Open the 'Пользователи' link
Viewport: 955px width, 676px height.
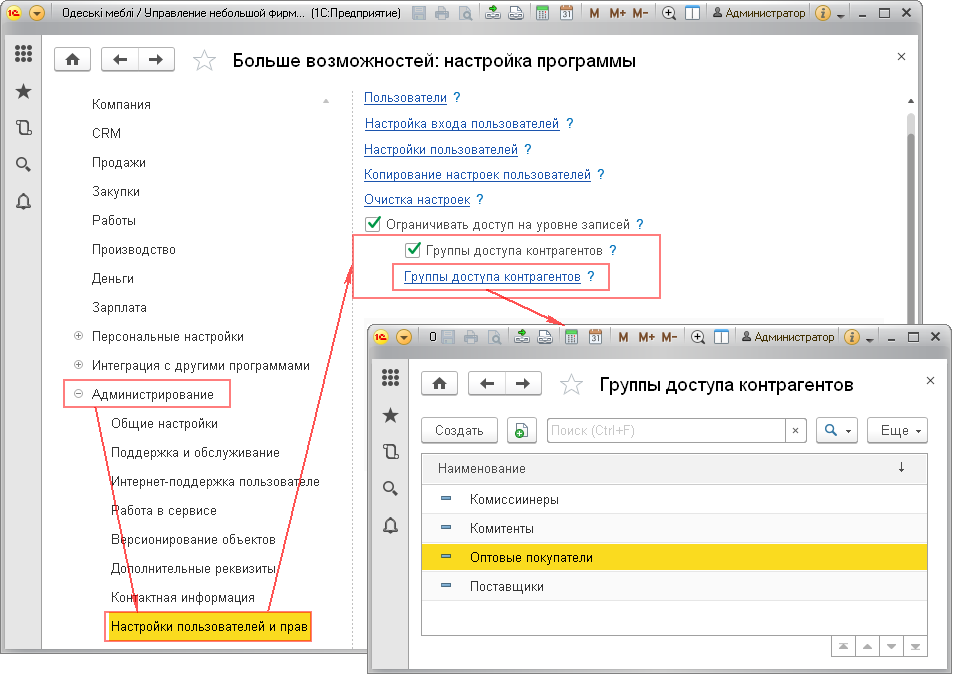[405, 98]
